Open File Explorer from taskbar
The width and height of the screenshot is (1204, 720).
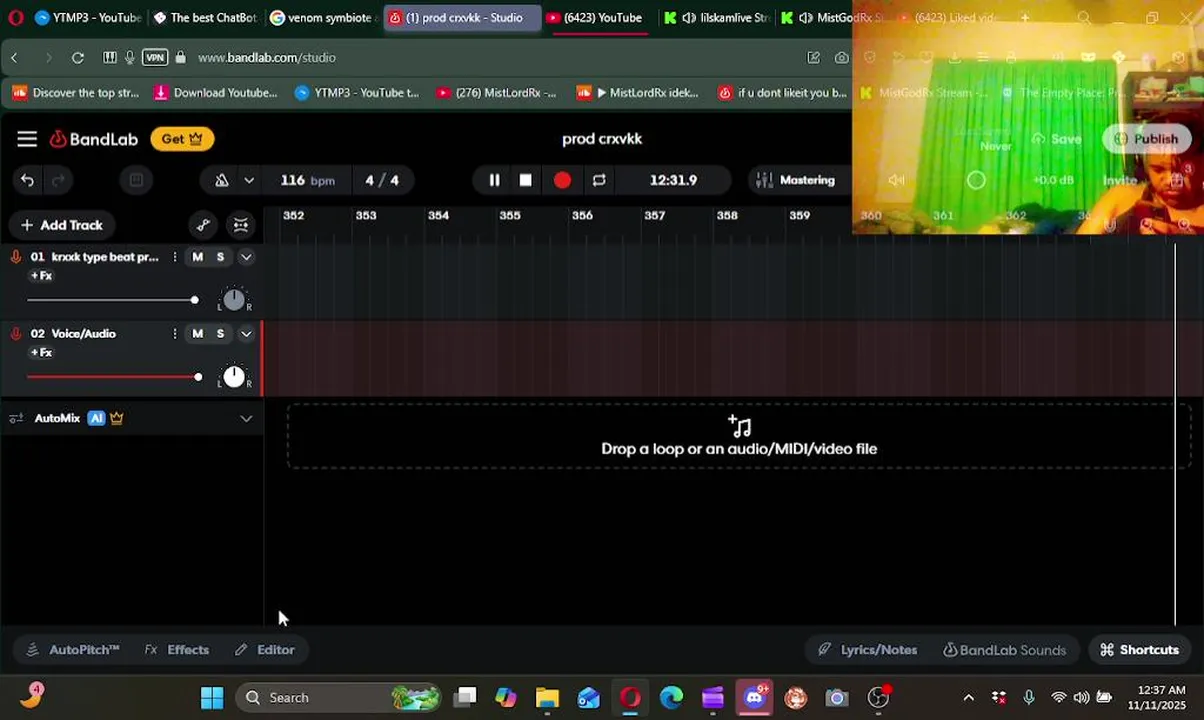tap(547, 697)
